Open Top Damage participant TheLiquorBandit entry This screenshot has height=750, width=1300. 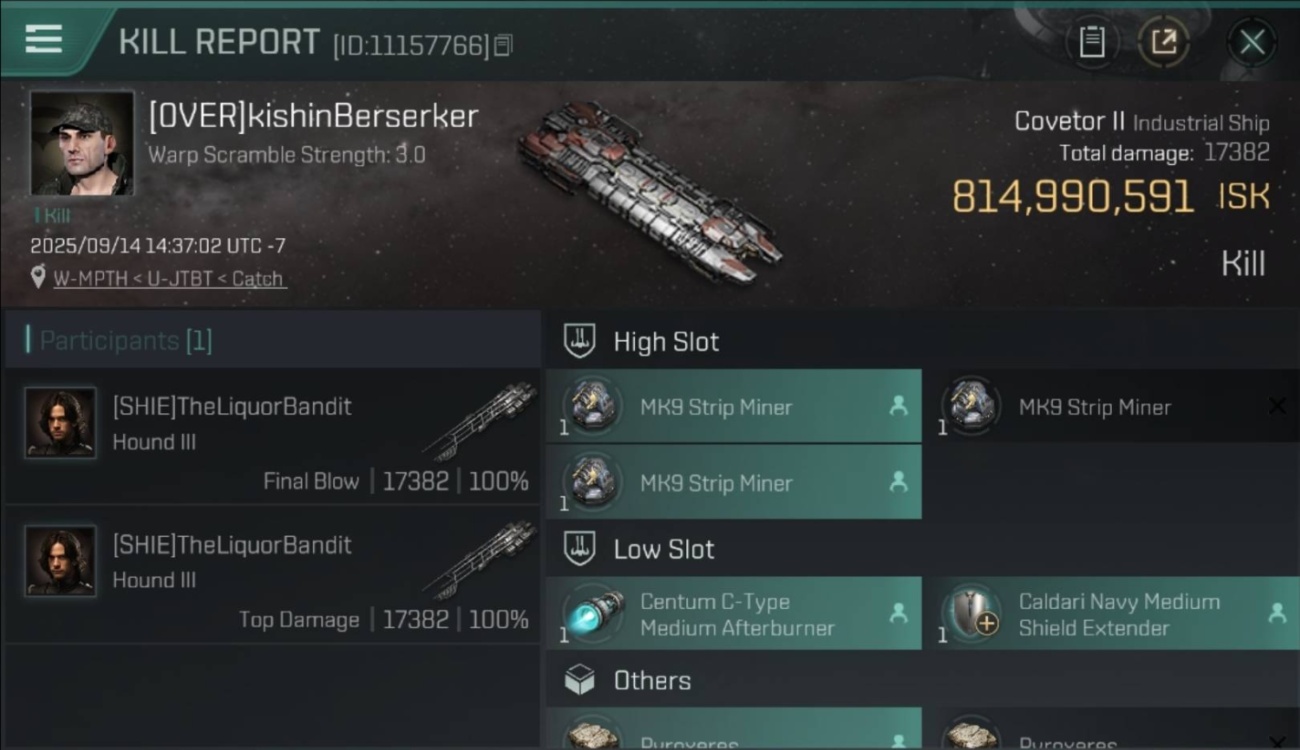point(272,575)
